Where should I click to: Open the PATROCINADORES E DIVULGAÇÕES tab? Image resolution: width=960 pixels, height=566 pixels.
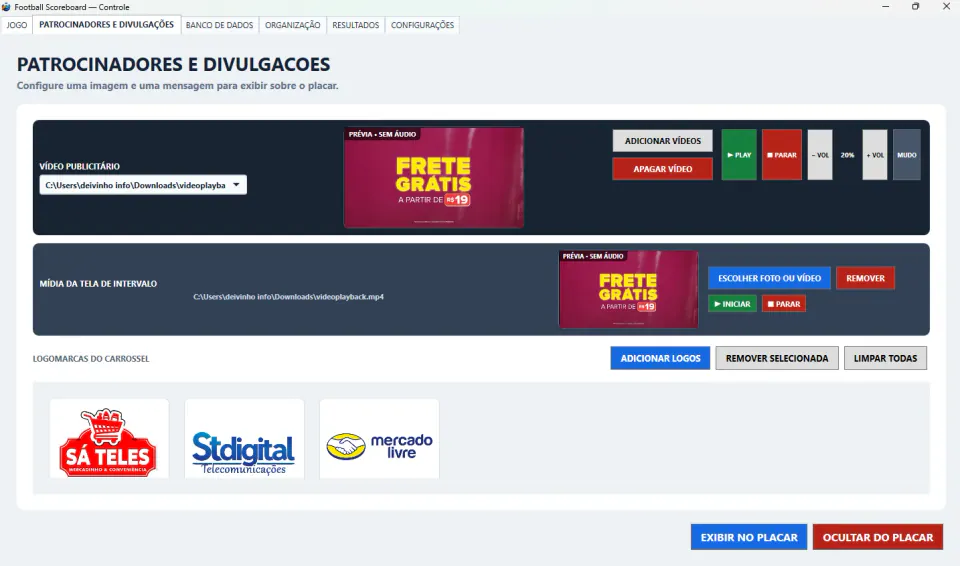point(107,25)
